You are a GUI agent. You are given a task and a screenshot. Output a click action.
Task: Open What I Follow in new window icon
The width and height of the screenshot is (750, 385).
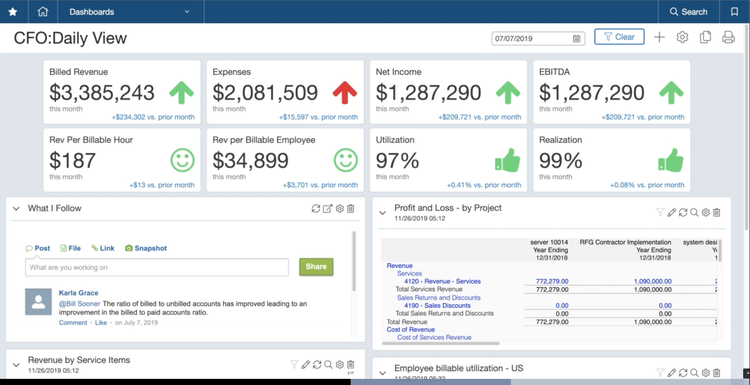click(328, 209)
